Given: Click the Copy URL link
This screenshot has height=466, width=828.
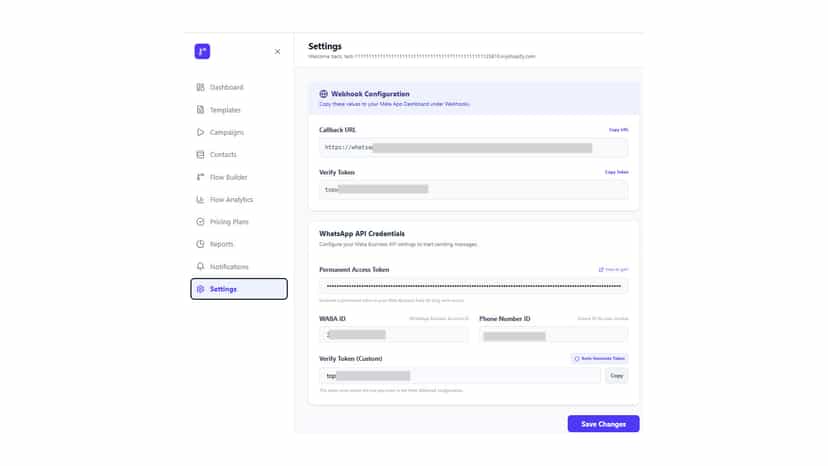Looking at the screenshot, I should click(x=618, y=130).
